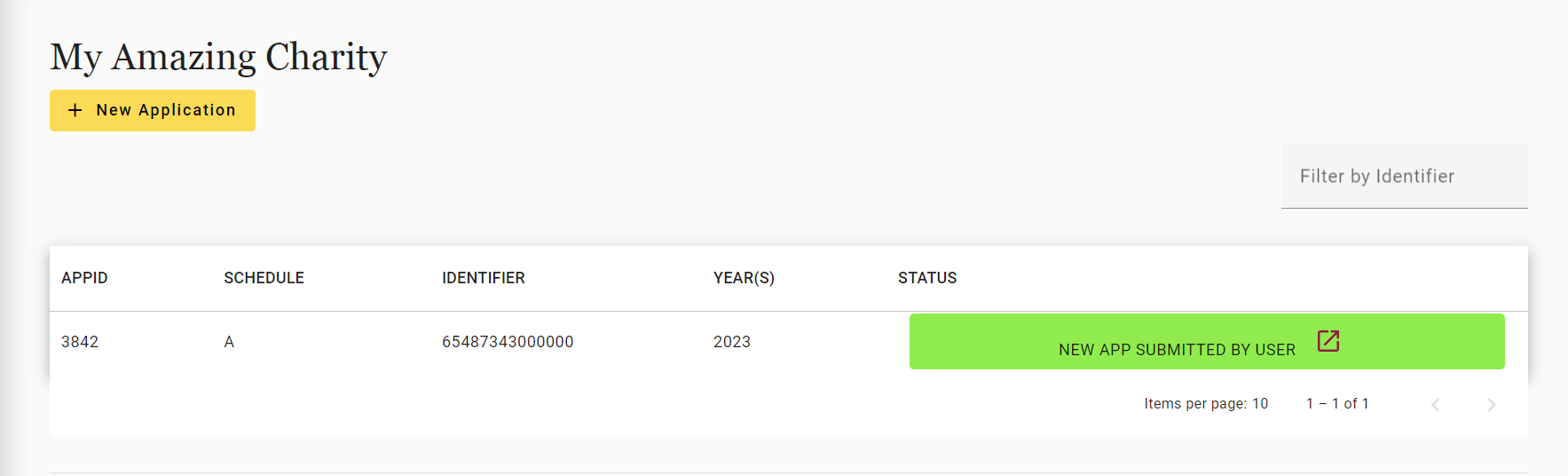Click the 1 – 1 of 1 range label
This screenshot has width=1568, height=476.
point(1337,404)
